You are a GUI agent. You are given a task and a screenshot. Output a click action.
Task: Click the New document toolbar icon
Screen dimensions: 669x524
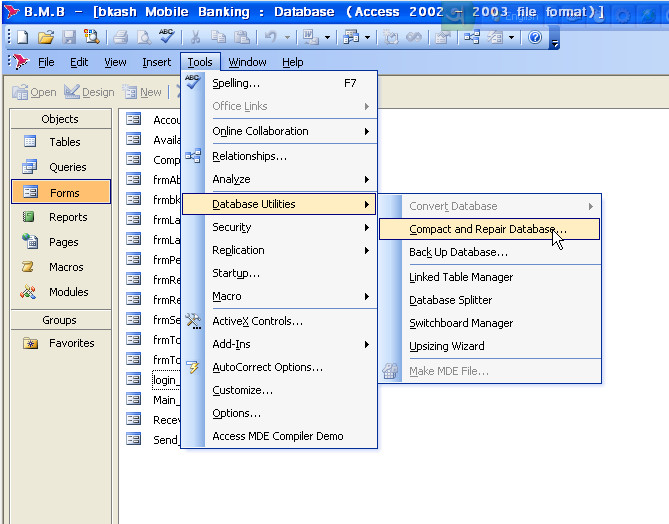[22, 38]
